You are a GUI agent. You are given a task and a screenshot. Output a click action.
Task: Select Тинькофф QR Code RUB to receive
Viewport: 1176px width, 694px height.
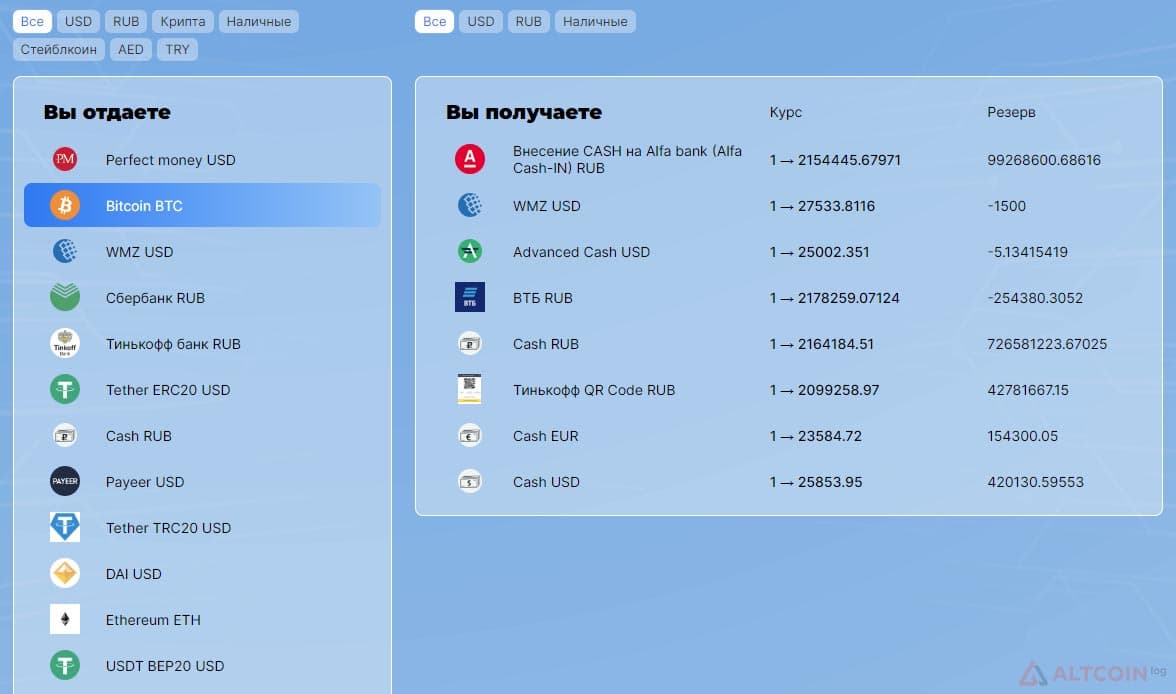[789, 389]
